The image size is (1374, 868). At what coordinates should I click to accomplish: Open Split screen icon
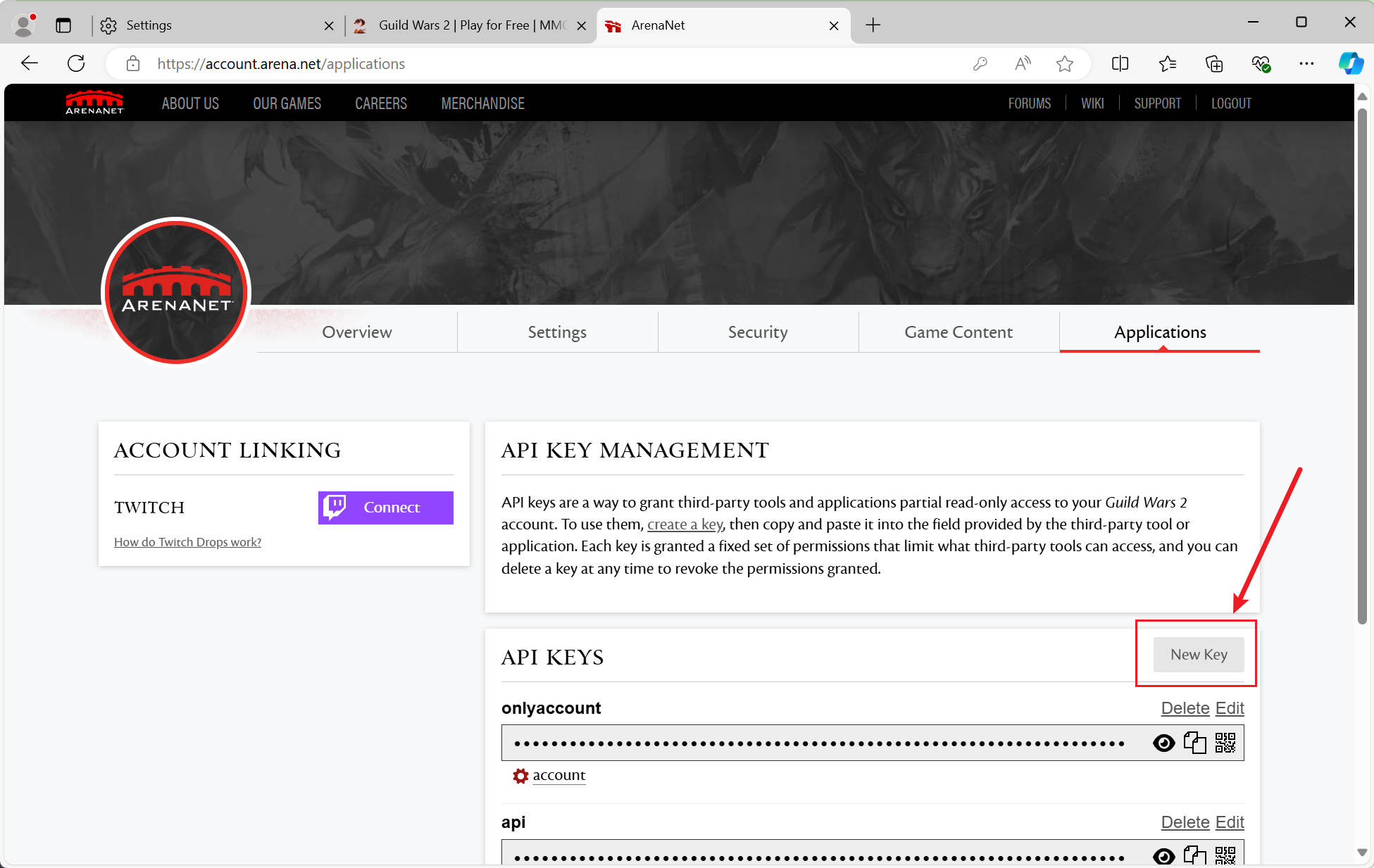point(1120,64)
